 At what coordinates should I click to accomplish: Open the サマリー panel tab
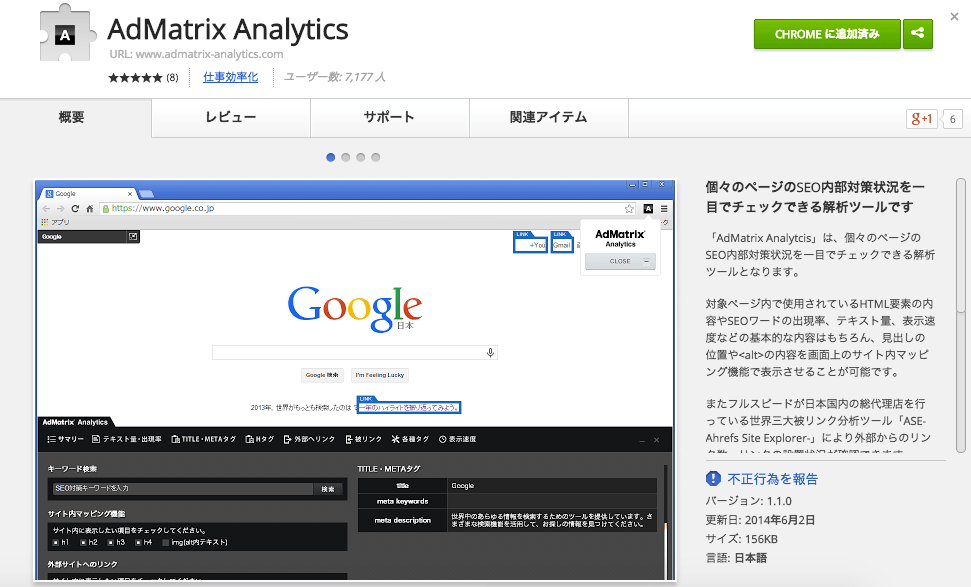66,439
